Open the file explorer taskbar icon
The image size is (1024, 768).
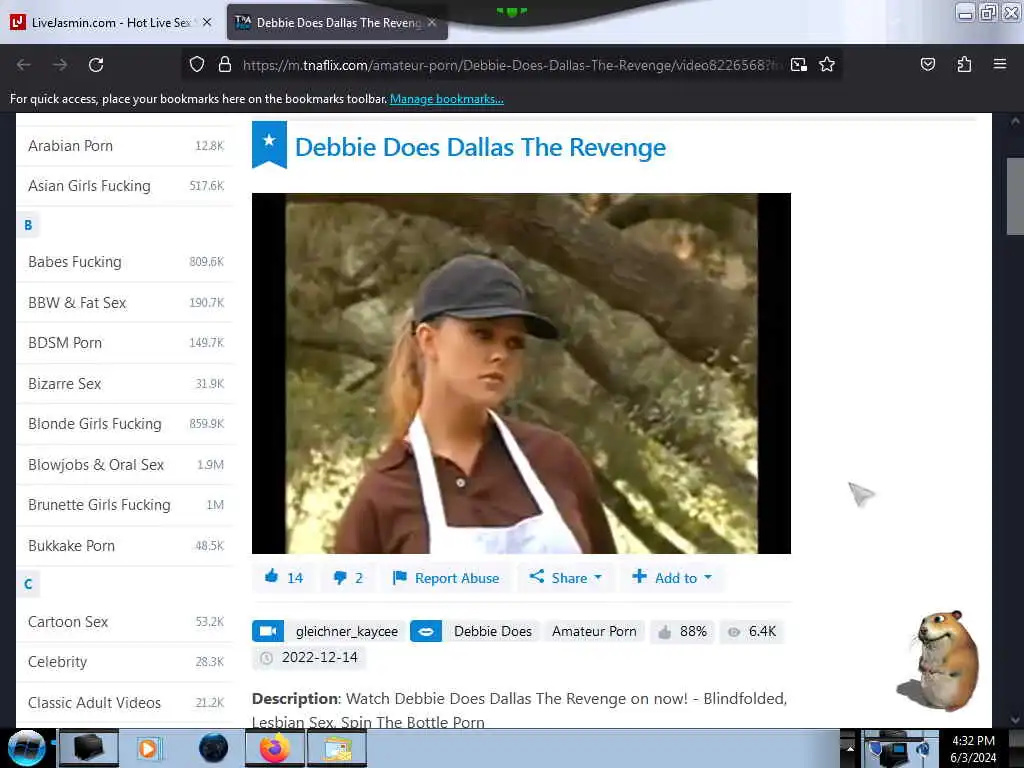click(x=337, y=748)
